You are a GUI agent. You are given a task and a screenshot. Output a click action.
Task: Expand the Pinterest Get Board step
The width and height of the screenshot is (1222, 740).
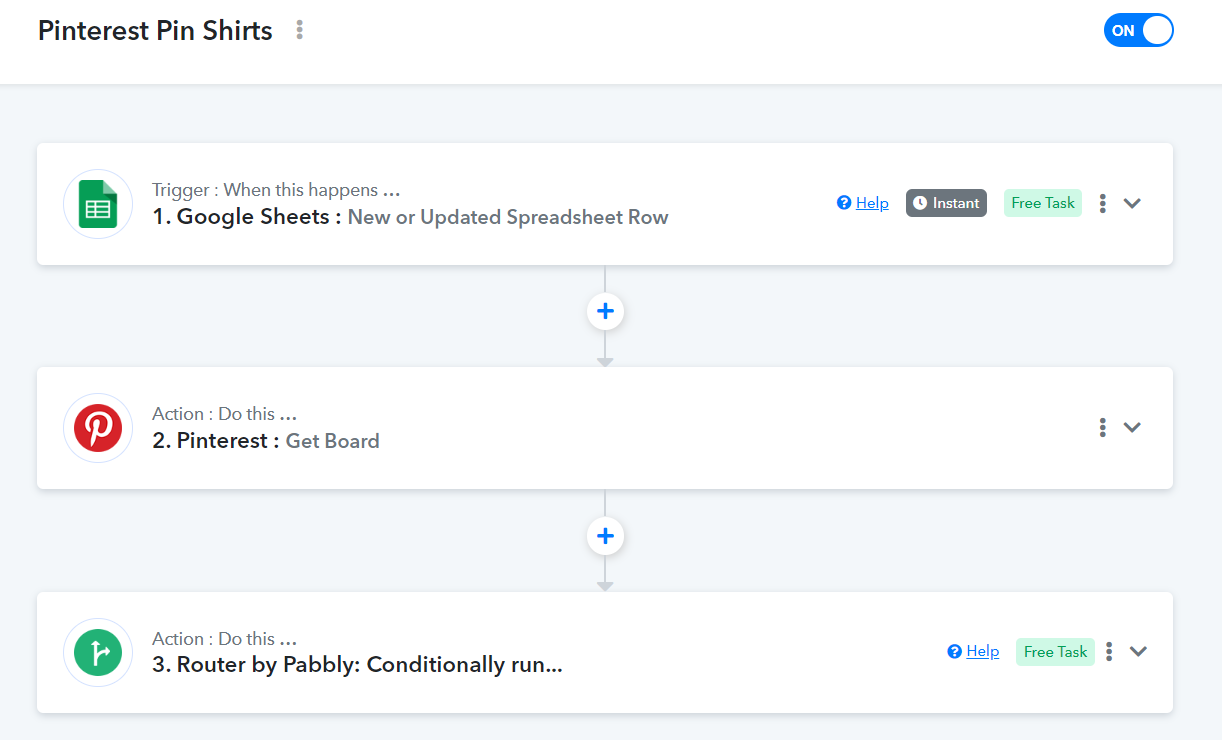(x=1132, y=427)
